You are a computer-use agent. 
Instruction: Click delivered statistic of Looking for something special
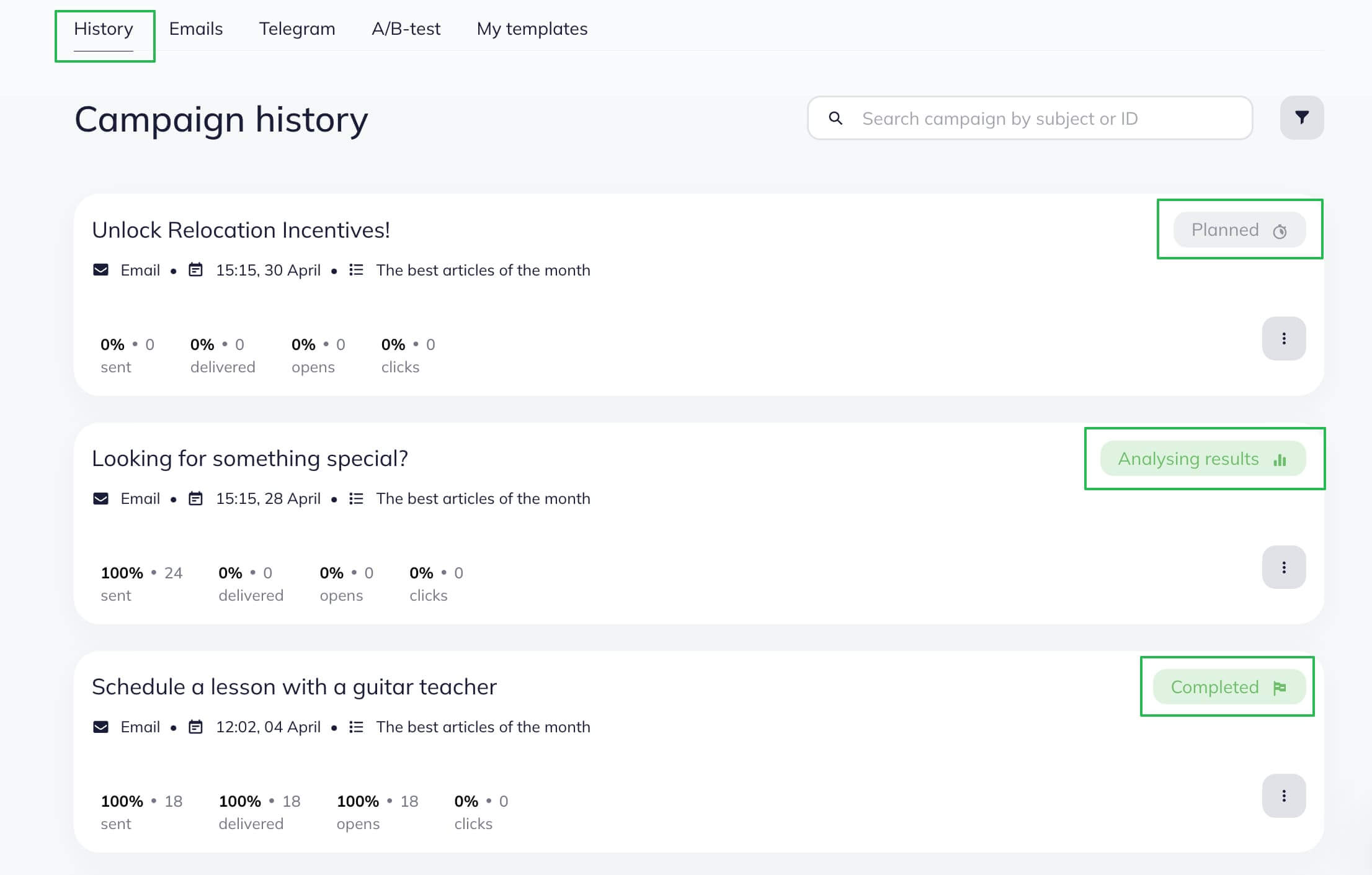pyautogui.click(x=251, y=583)
